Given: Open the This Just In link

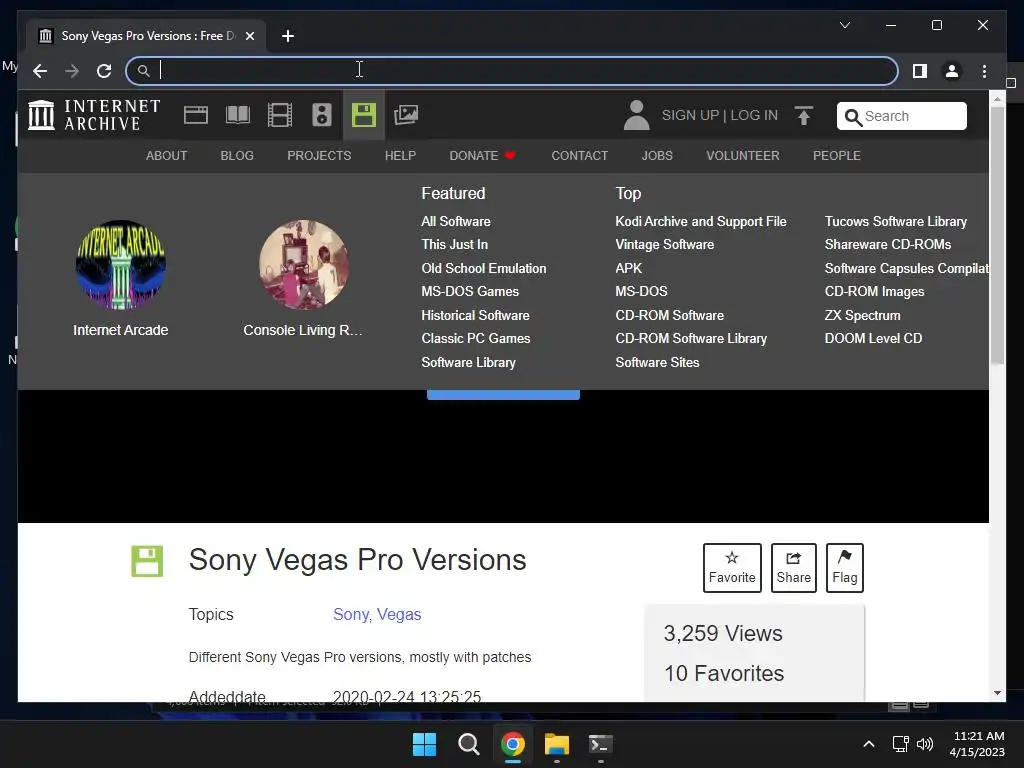Looking at the screenshot, I should pyautogui.click(x=455, y=244).
